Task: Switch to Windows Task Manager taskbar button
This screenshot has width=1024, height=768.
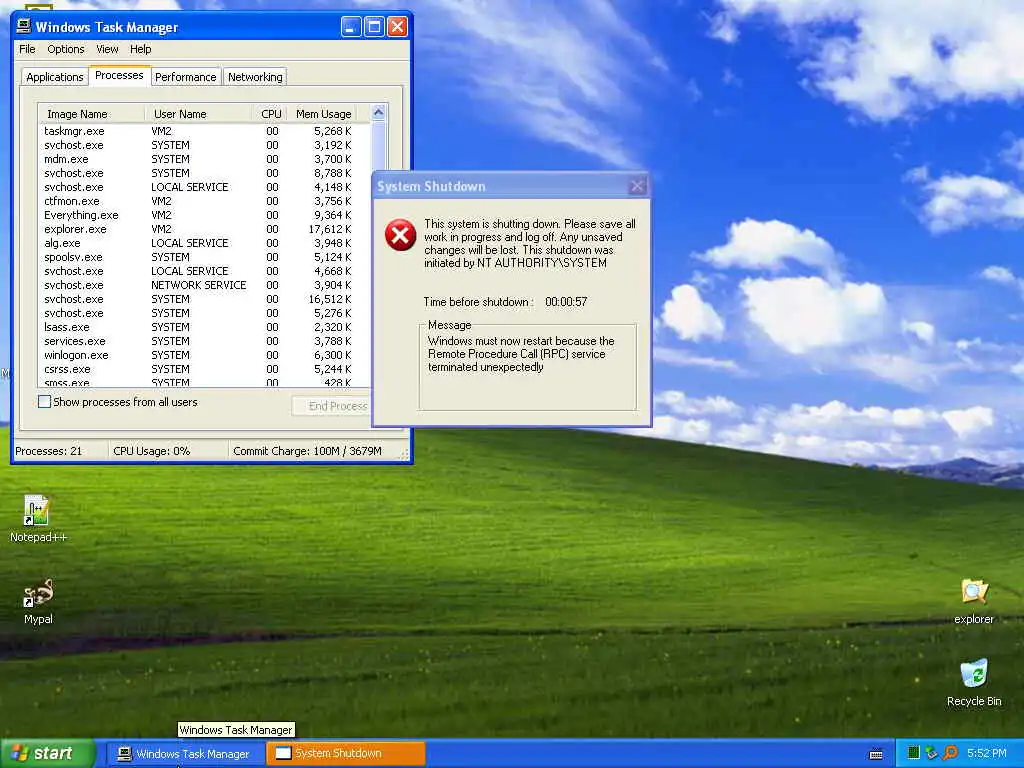Action: coord(184,754)
